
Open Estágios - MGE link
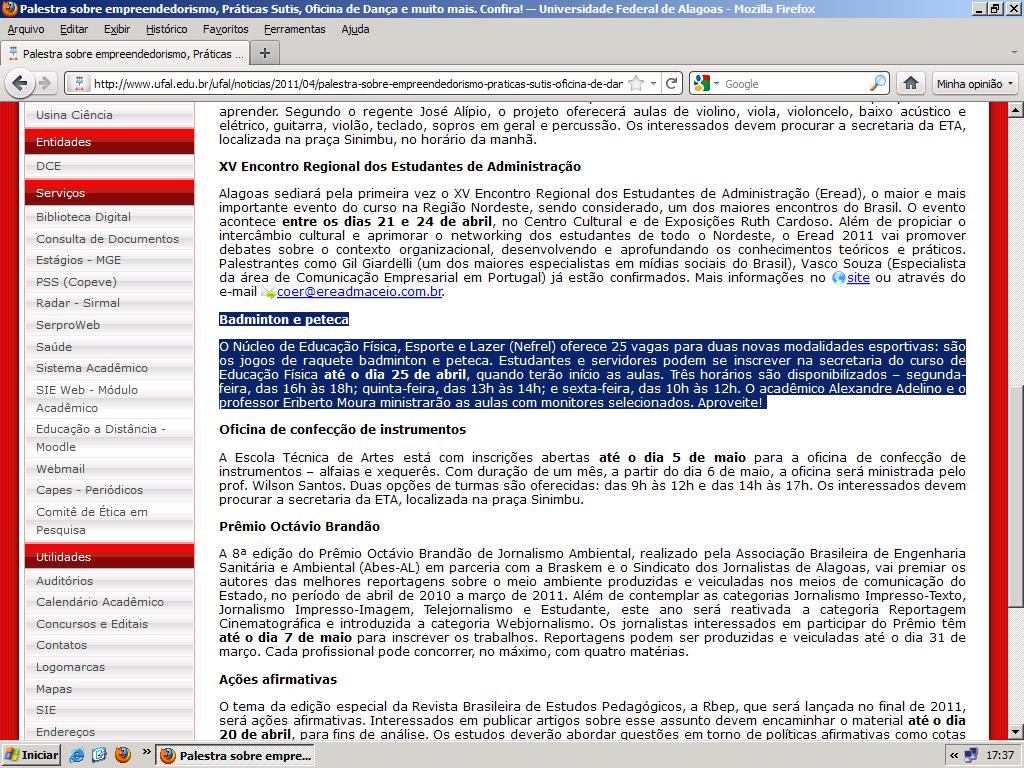78,260
